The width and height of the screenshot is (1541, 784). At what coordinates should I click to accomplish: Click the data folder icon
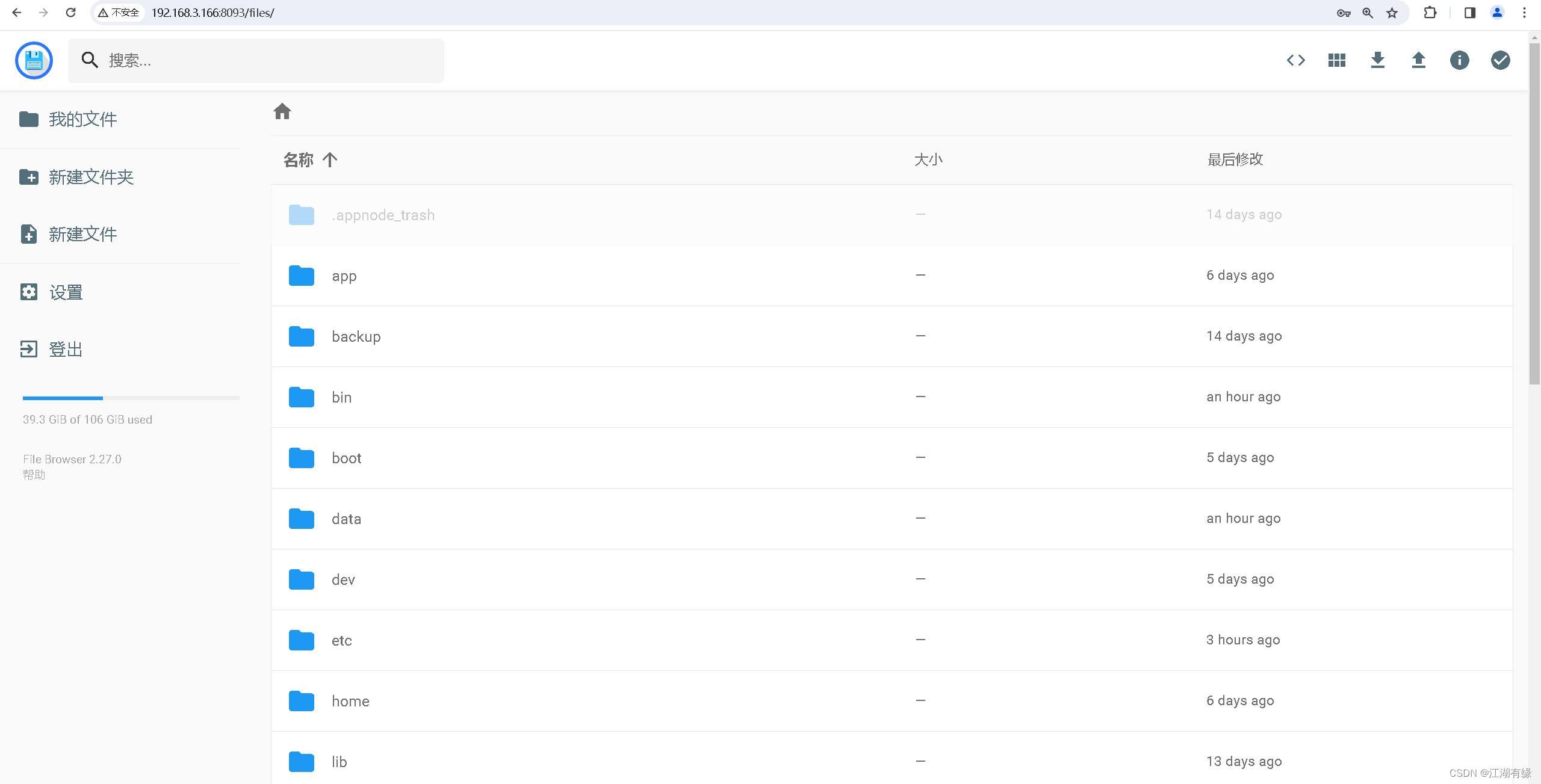[x=302, y=519]
